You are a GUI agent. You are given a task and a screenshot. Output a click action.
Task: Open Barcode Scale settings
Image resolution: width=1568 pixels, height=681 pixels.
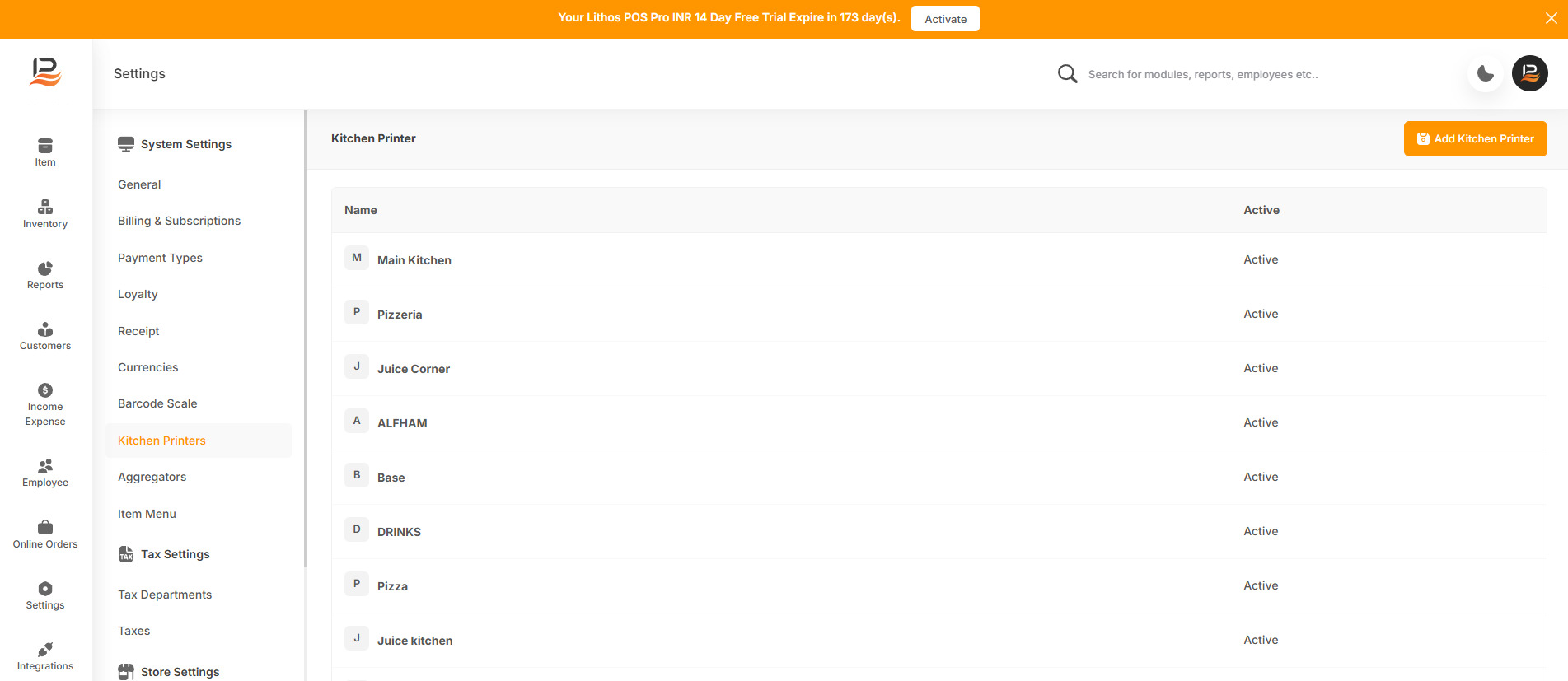(157, 403)
